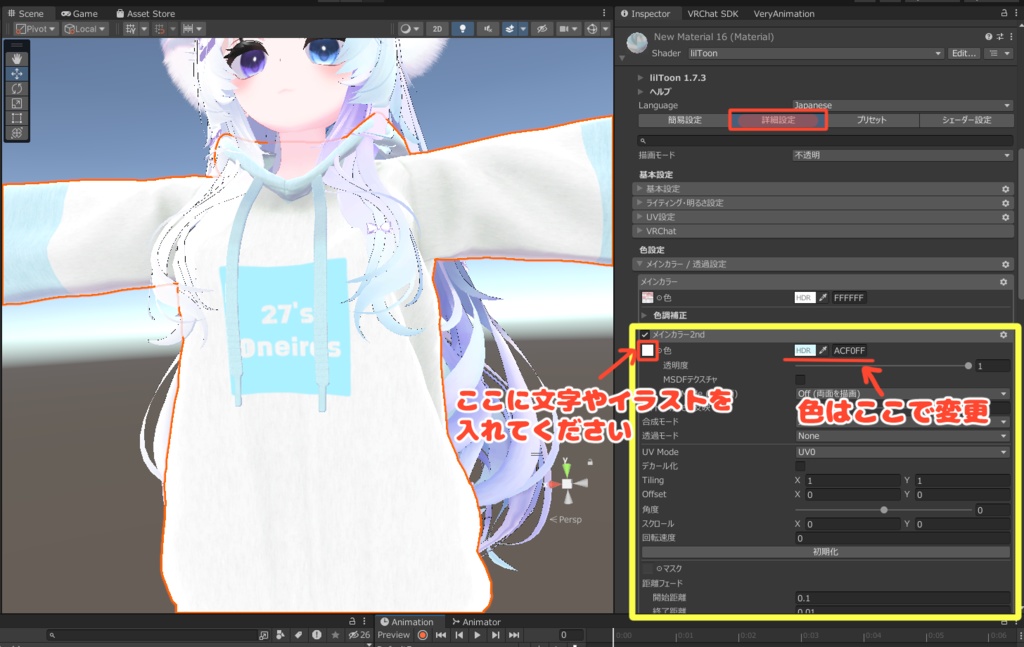Enable the デカール化 checkbox
Screen dimensions: 1024x647
click(x=800, y=466)
